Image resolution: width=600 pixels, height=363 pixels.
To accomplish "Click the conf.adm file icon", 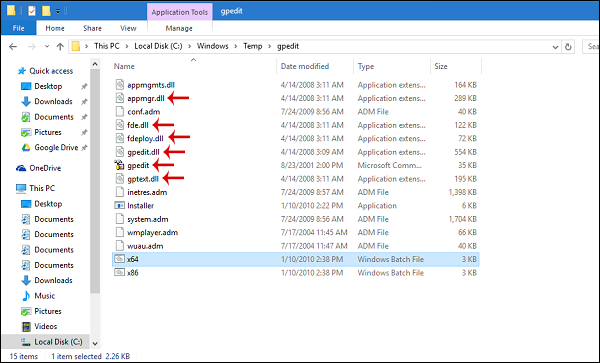I will point(120,111).
